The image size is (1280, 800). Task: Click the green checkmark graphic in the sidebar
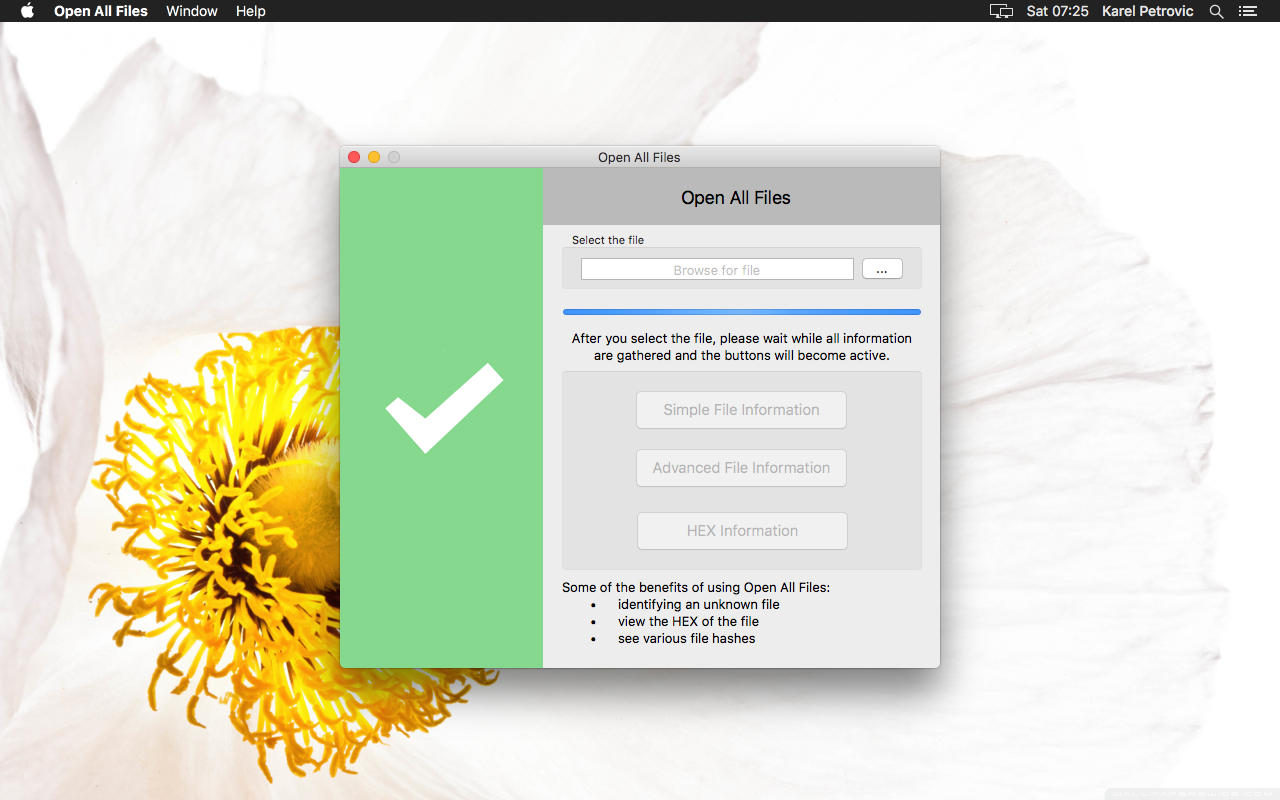pos(442,410)
